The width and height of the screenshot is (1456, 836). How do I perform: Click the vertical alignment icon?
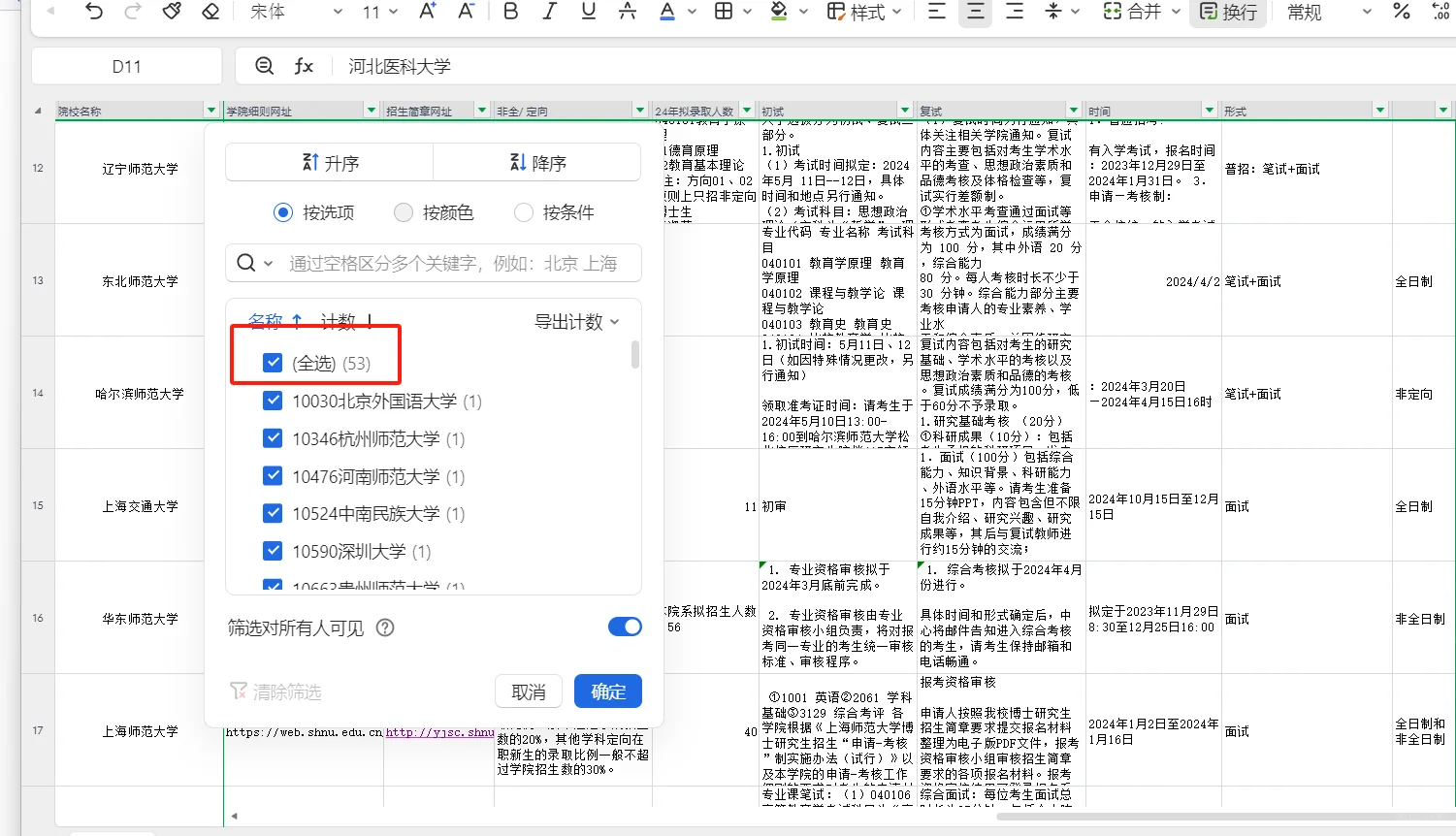pos(1053,12)
